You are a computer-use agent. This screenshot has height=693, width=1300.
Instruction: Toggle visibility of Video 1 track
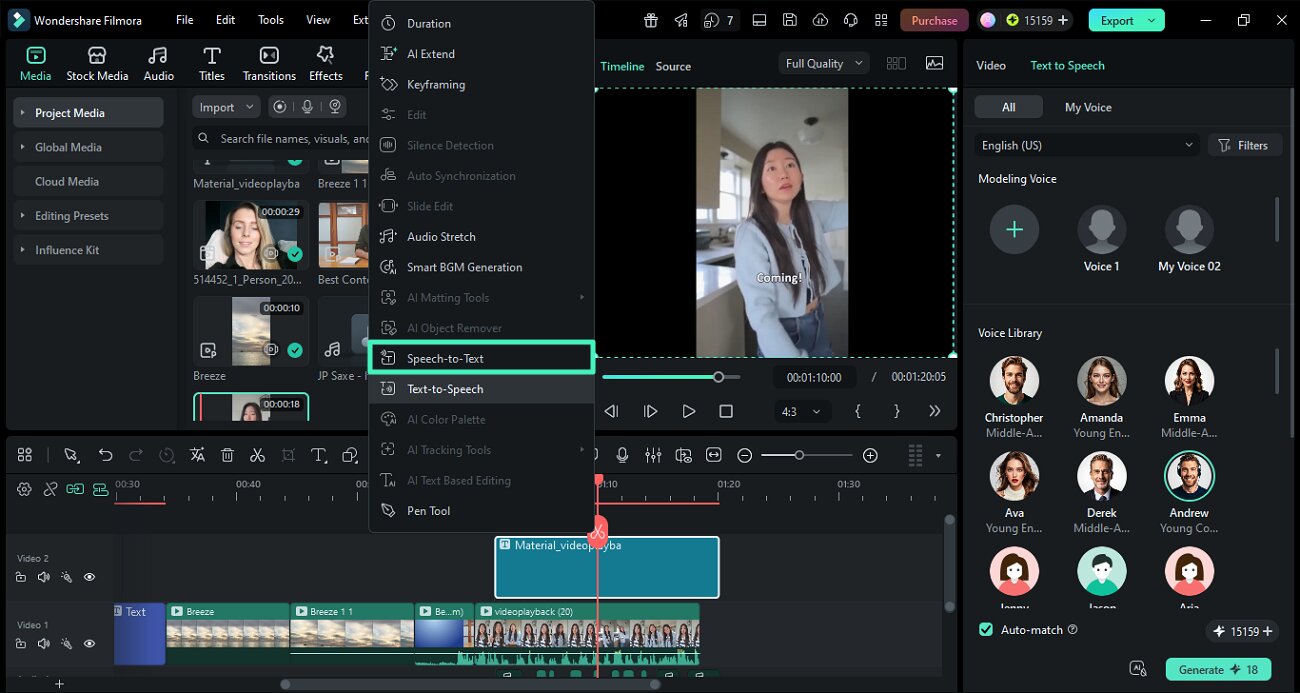(x=89, y=644)
